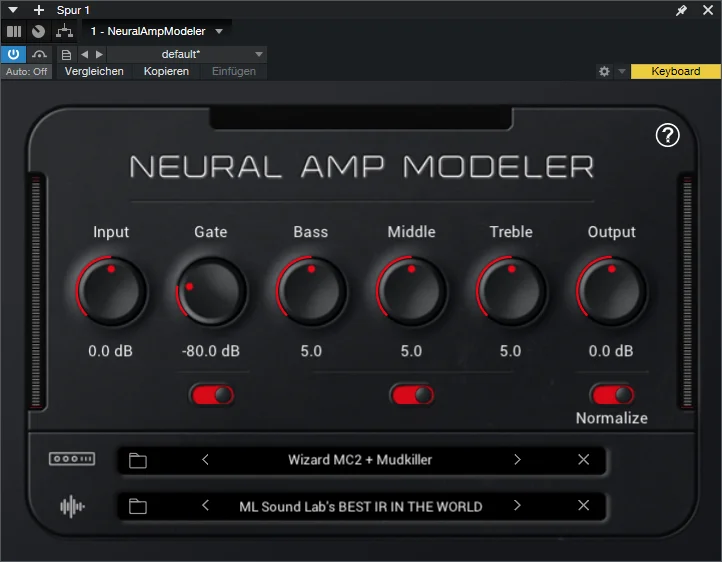Toggle the noise Gate switch
Image resolution: width=722 pixels, height=562 pixels.
click(x=212, y=395)
